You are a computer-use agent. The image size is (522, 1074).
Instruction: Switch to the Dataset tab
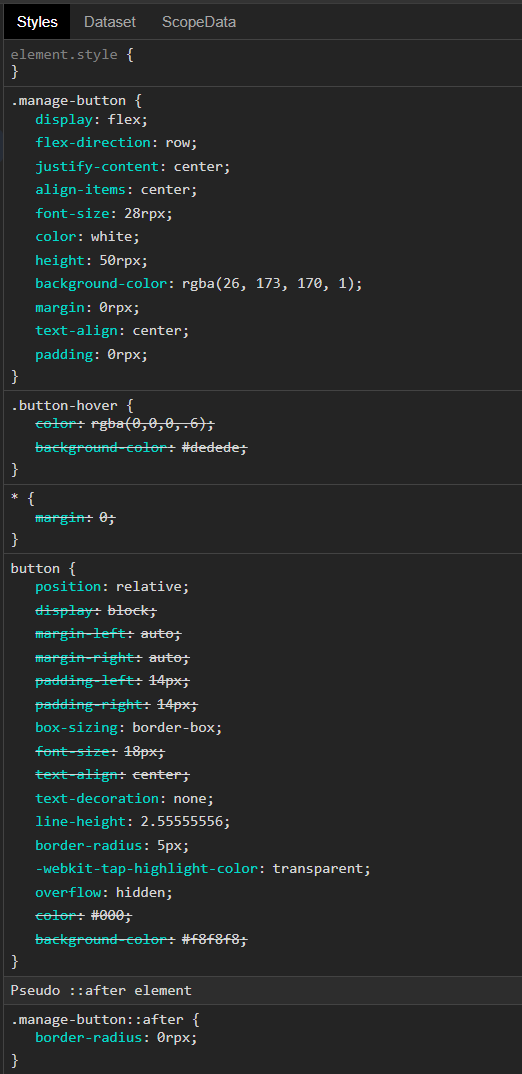(110, 22)
